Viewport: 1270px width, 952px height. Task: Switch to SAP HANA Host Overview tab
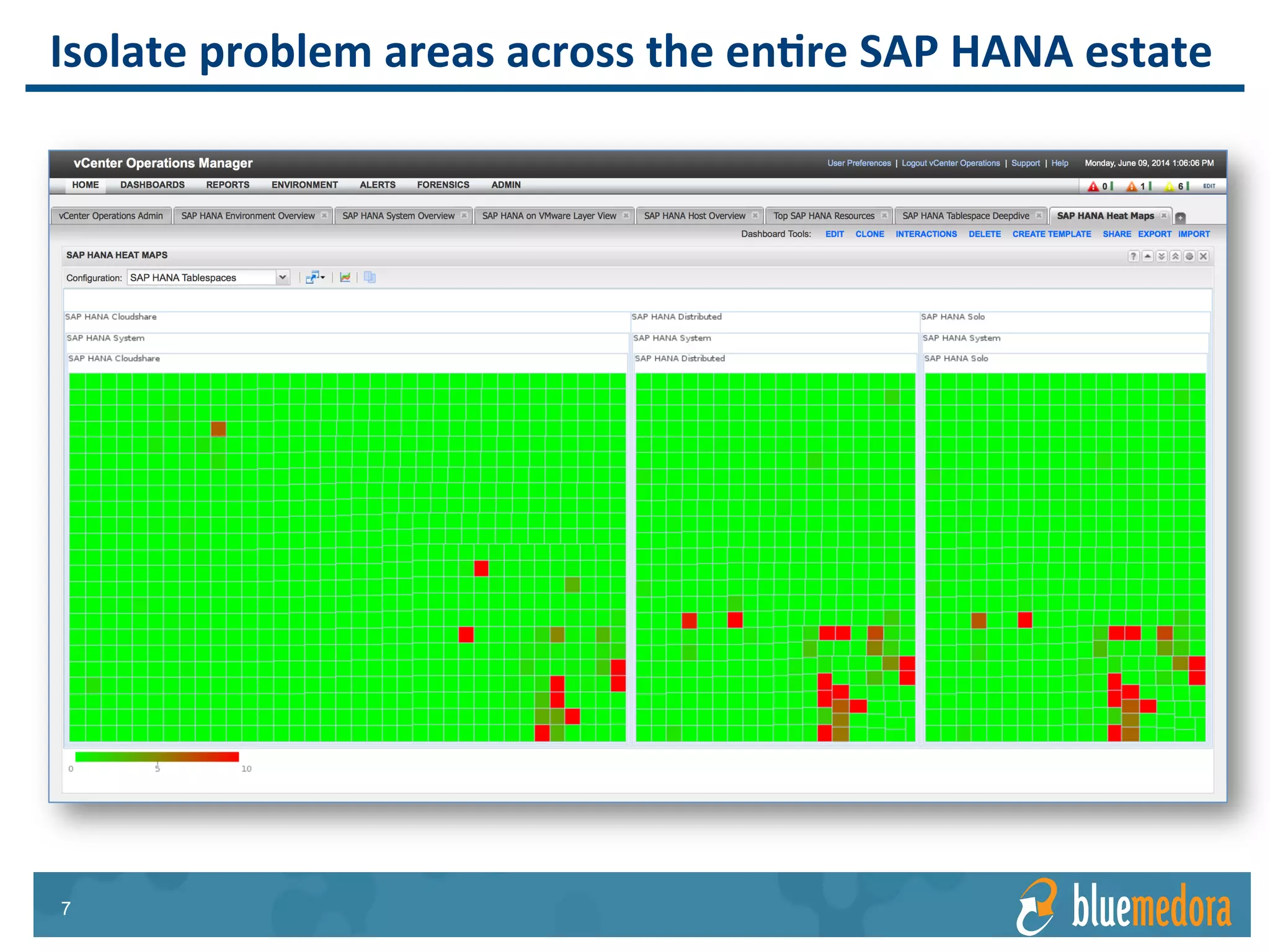coord(695,216)
